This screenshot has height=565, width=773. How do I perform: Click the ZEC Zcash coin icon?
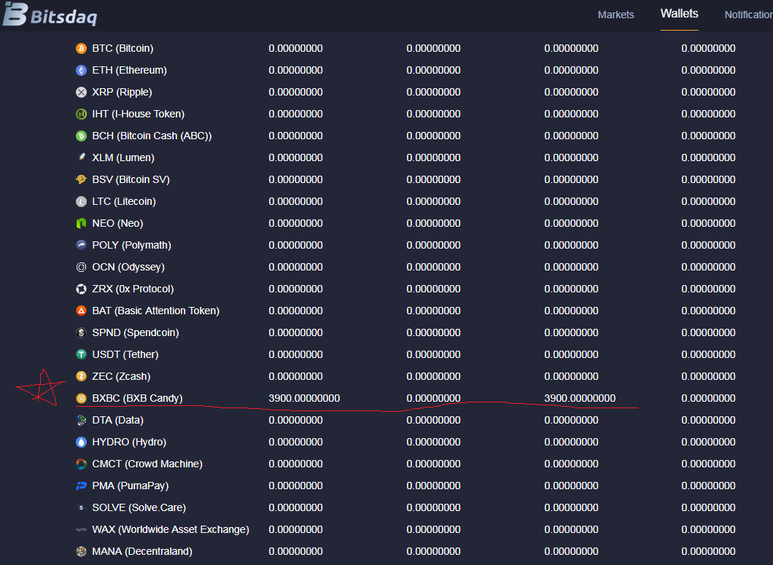81,376
